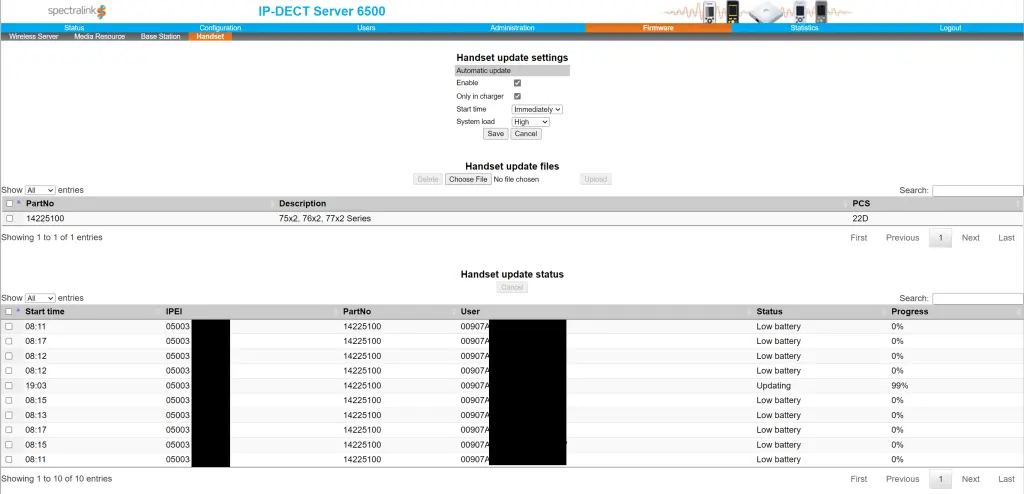Click Previous in update status pagination
Viewport: 1024px width, 494px height.
[903, 479]
